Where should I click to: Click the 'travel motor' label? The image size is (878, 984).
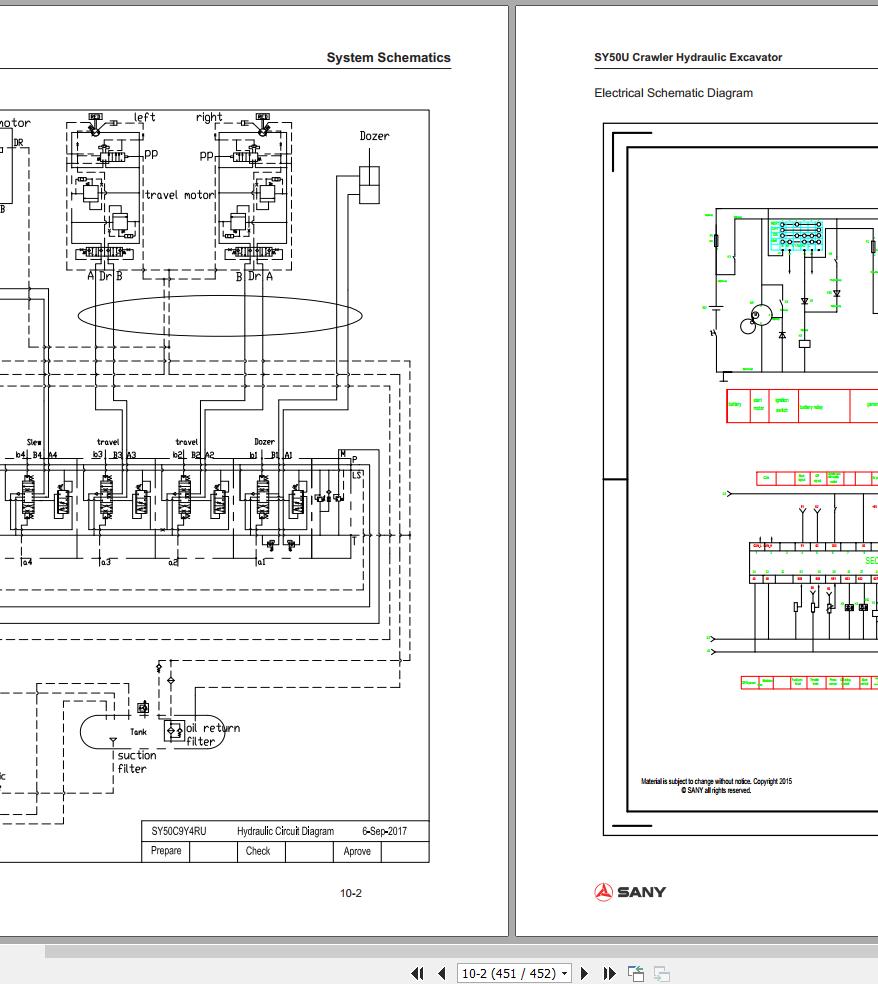pos(180,195)
